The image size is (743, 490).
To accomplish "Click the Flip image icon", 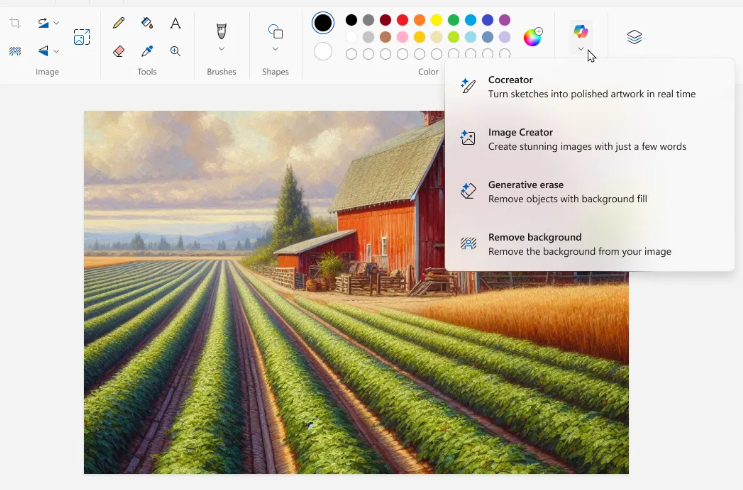I will click(x=43, y=51).
